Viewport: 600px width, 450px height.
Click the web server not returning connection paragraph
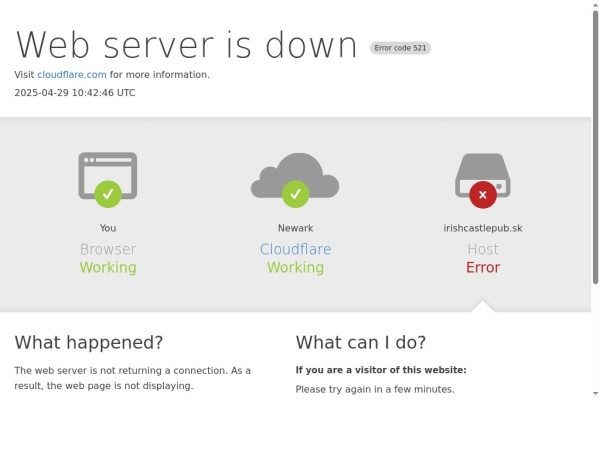pos(132,378)
